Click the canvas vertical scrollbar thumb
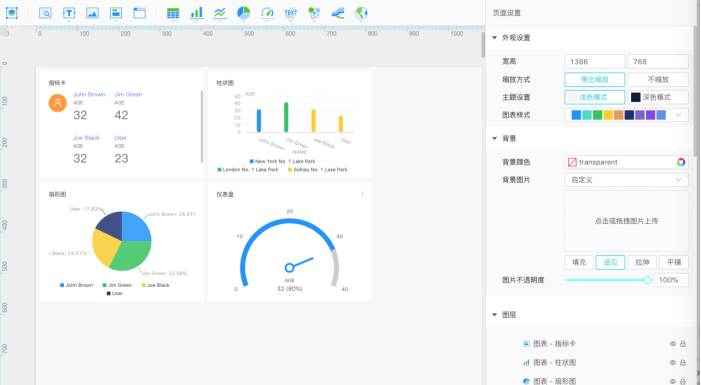Image resolution: width=701 pixels, height=385 pixels. pyautogui.click(x=483, y=45)
